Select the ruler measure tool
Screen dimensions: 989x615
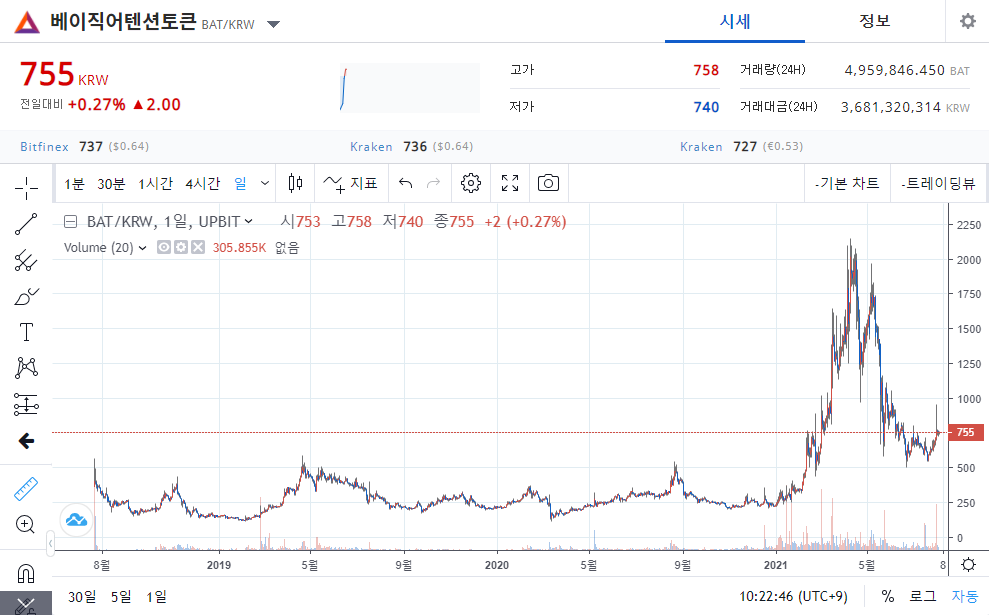[26, 489]
